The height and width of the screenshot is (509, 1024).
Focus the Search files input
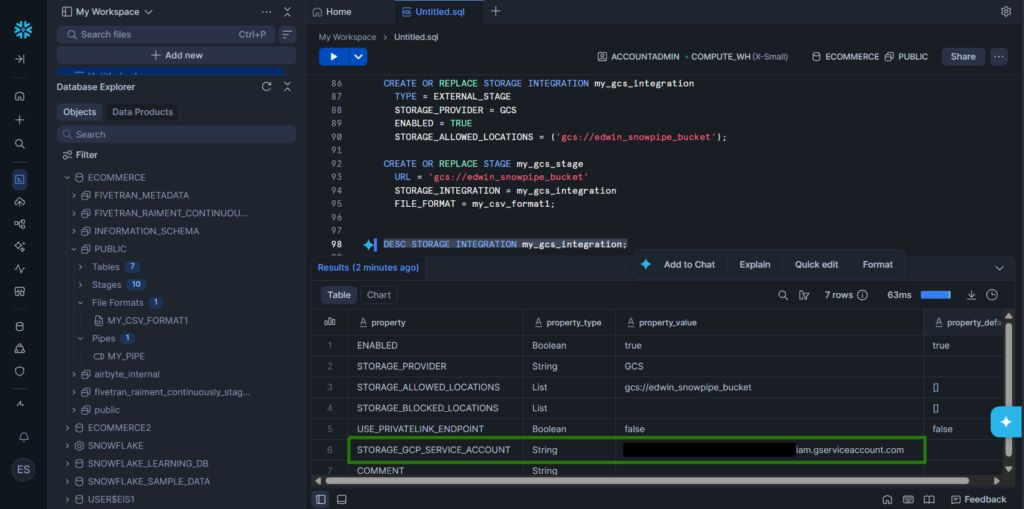(x=166, y=34)
